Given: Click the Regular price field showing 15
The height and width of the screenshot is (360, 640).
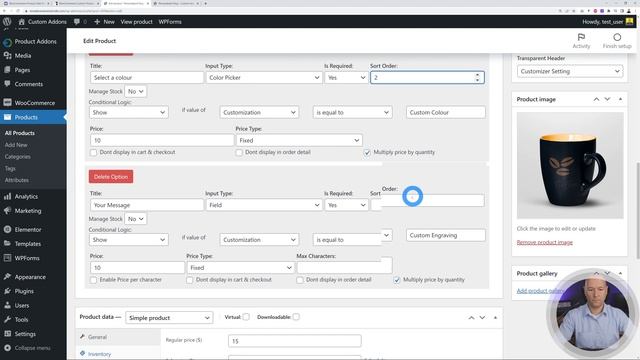Looking at the screenshot, I should coord(295,341).
